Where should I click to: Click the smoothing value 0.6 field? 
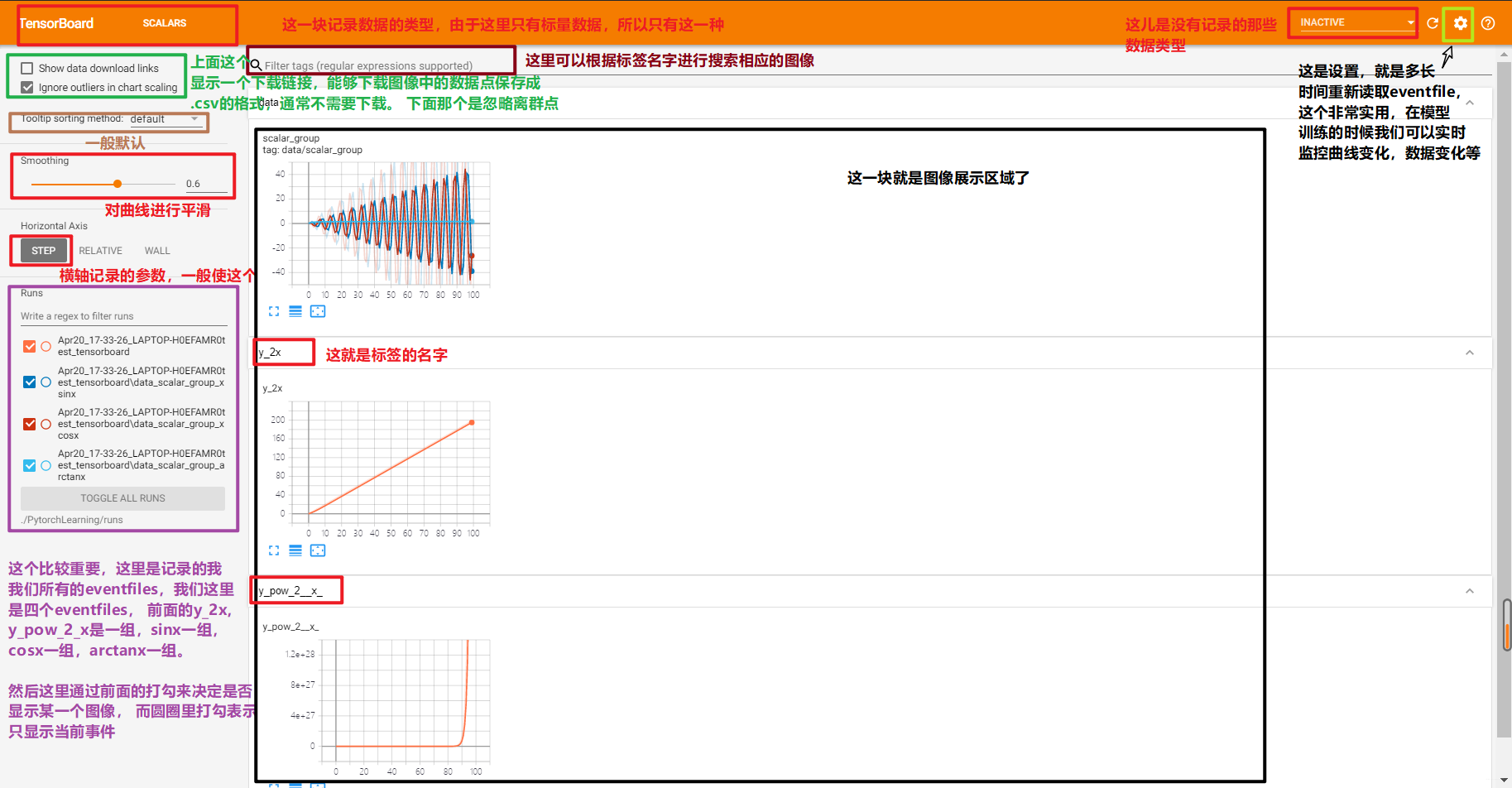click(x=206, y=184)
